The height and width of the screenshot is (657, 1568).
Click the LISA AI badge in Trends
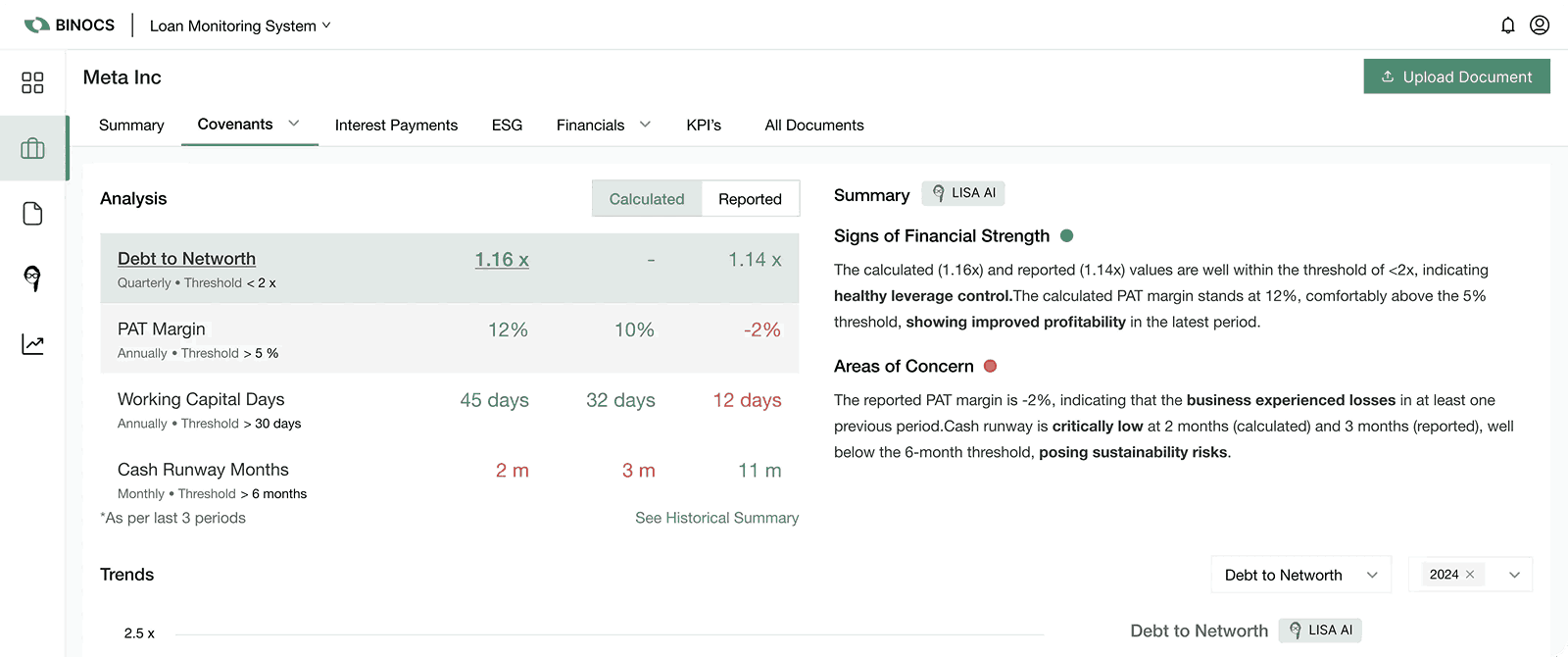pos(1319,631)
